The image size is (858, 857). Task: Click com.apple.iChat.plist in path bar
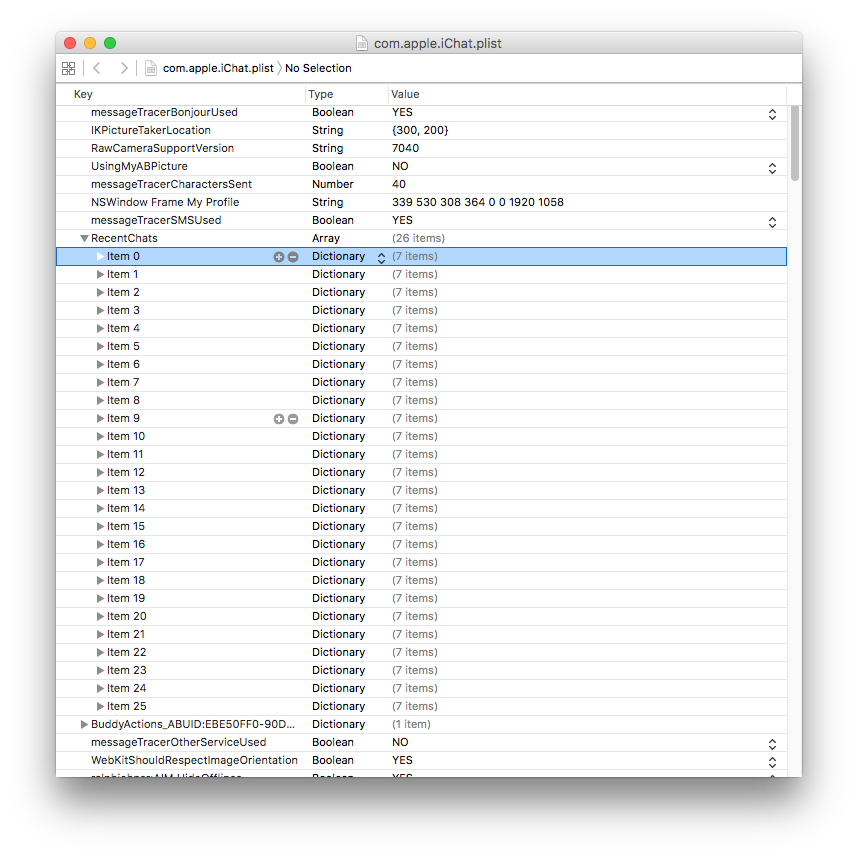pyautogui.click(x=218, y=68)
